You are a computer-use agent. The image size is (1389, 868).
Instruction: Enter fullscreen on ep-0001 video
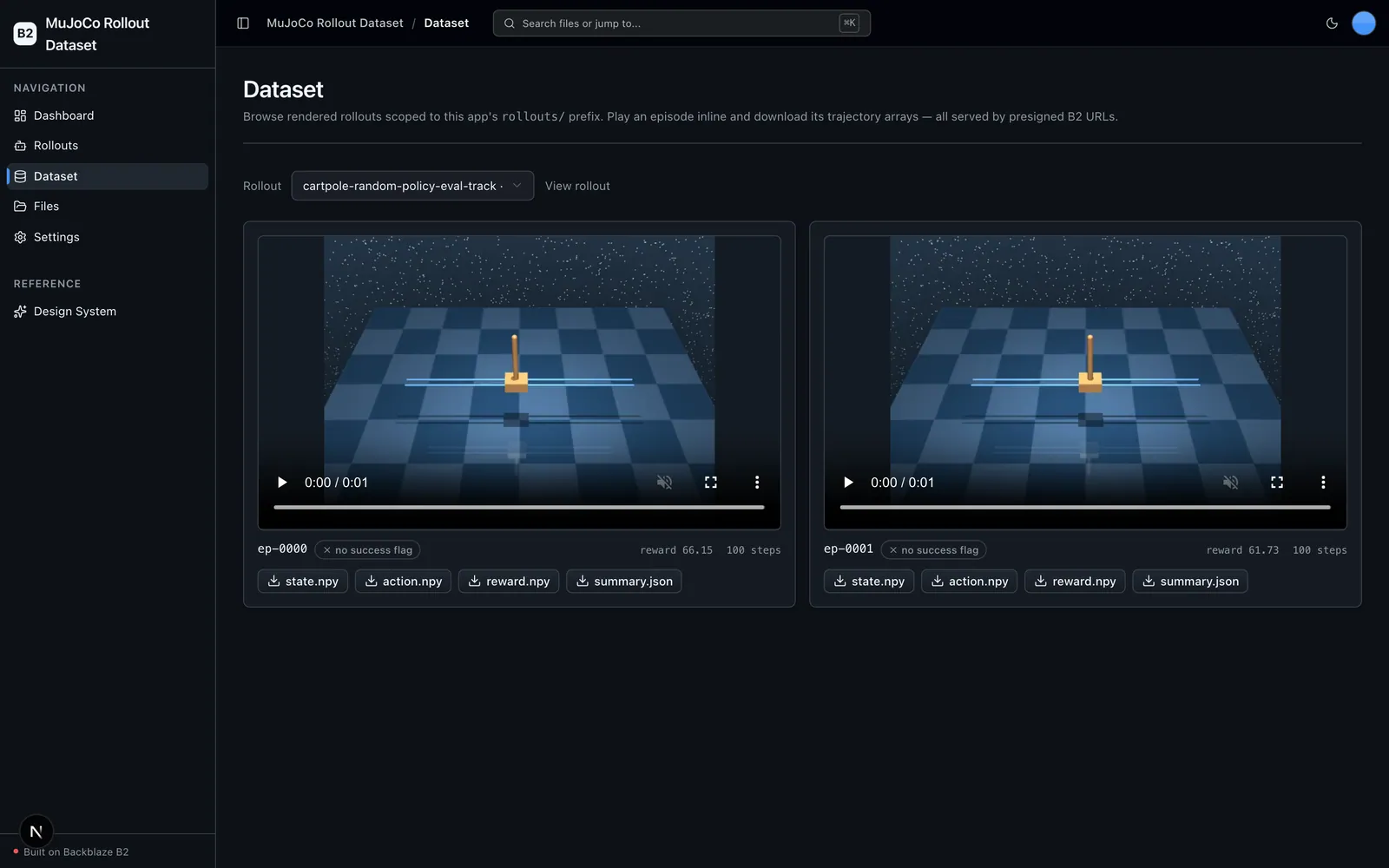coord(1277,483)
